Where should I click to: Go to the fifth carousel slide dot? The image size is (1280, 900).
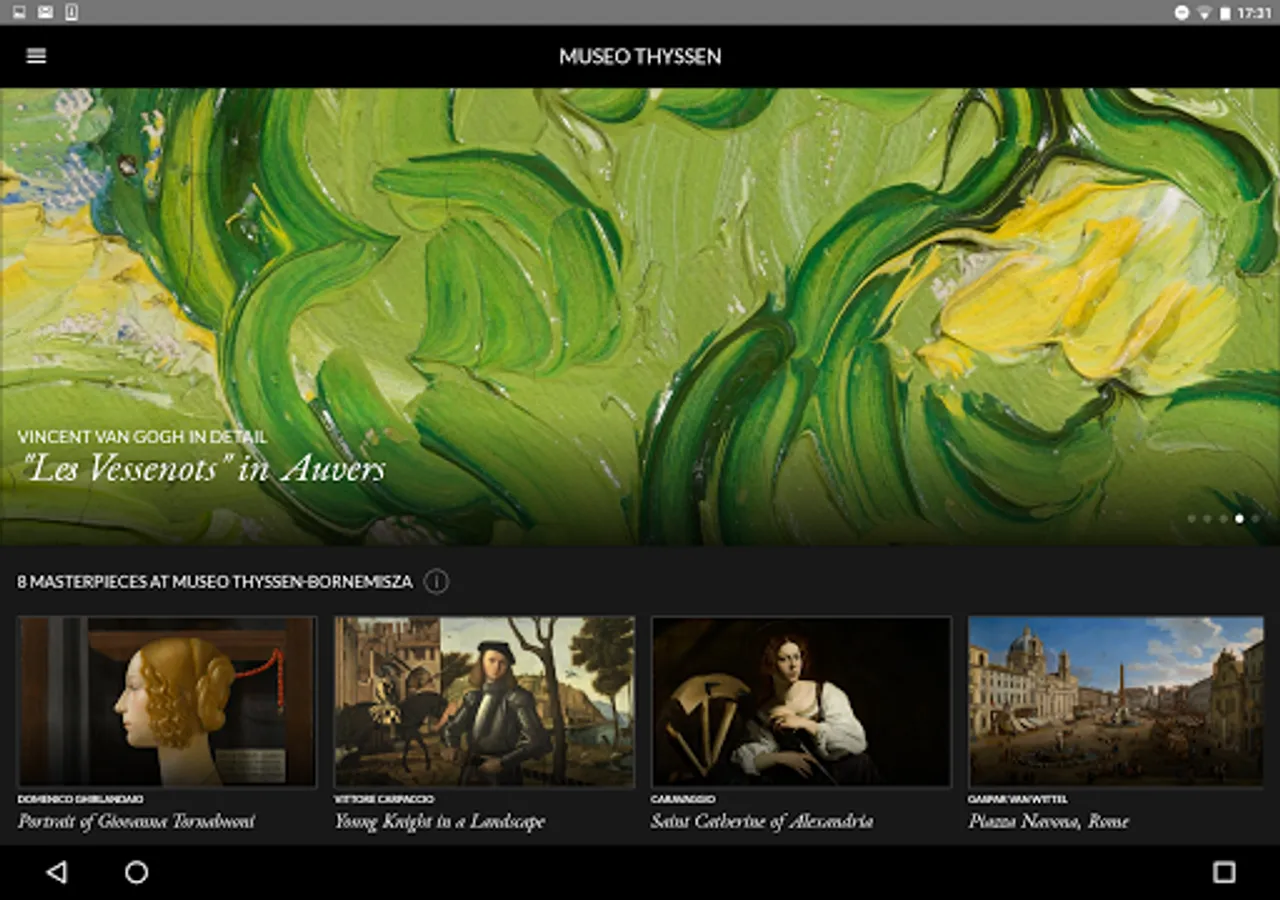1255,518
